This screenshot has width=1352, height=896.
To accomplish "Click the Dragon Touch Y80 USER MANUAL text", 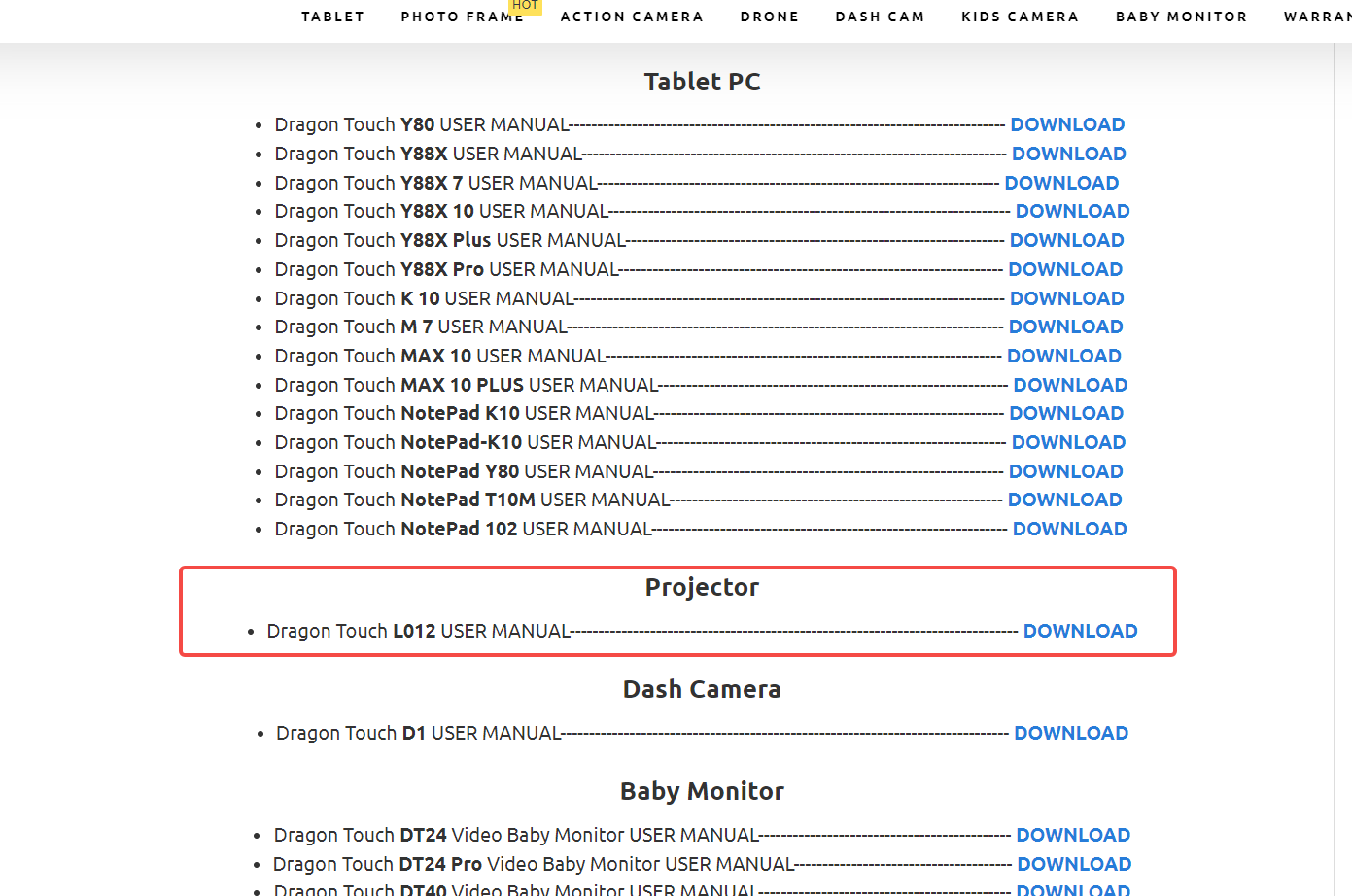I will click(x=422, y=124).
